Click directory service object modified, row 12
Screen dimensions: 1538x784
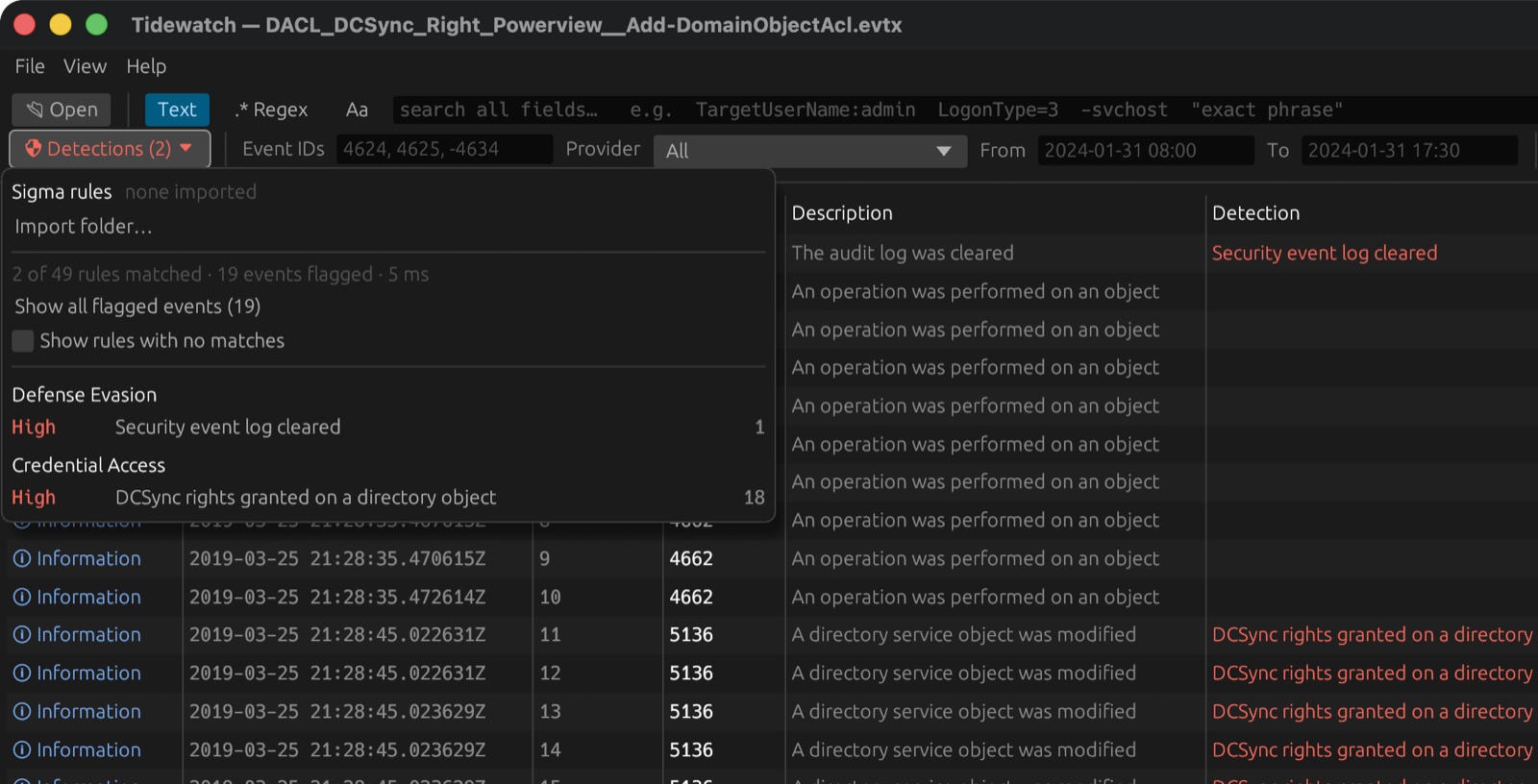point(963,673)
